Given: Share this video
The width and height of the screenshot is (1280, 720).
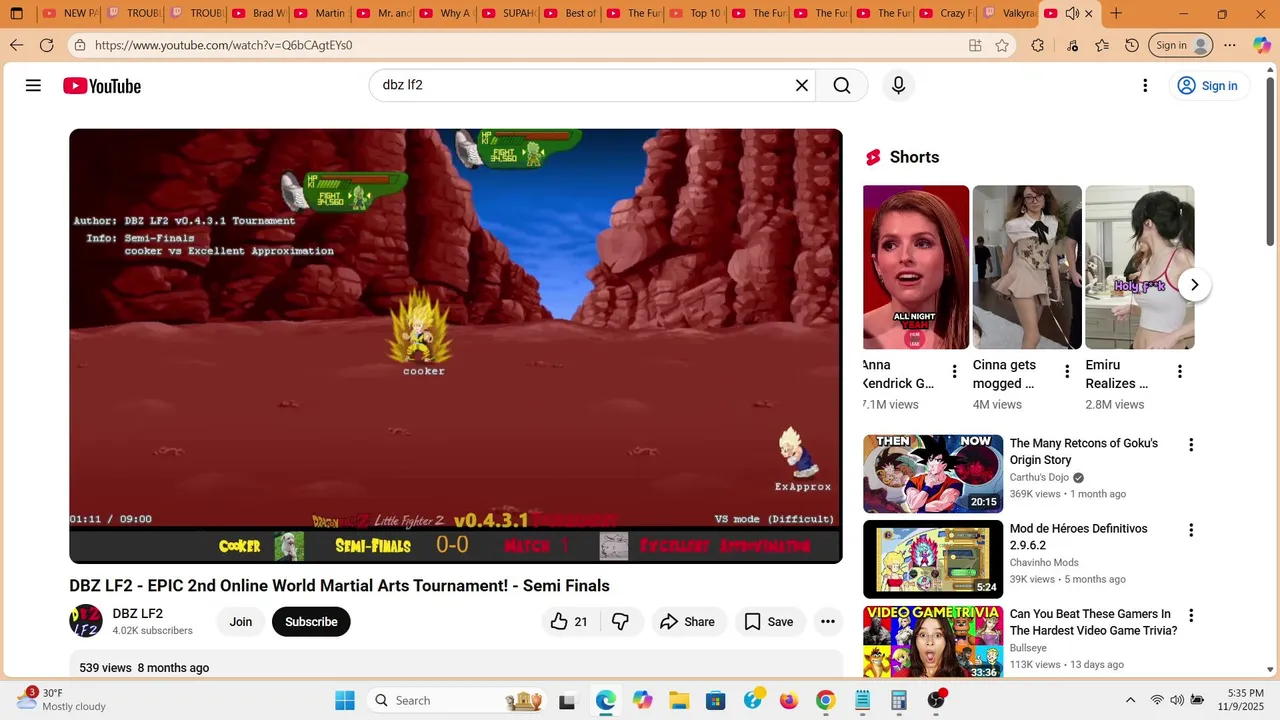Looking at the screenshot, I should 688,622.
